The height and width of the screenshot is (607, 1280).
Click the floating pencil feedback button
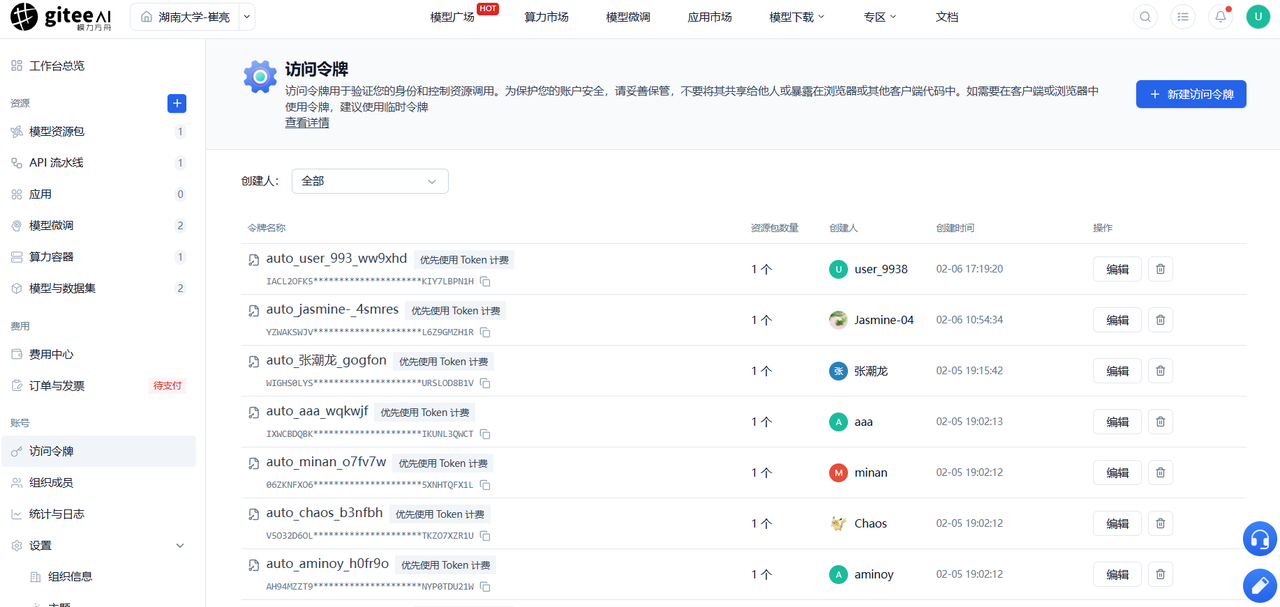click(x=1260, y=586)
